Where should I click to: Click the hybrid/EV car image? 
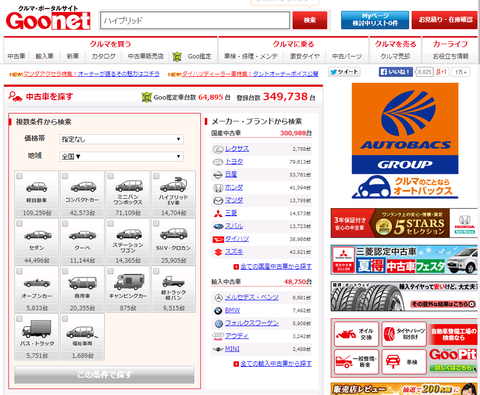pos(173,185)
